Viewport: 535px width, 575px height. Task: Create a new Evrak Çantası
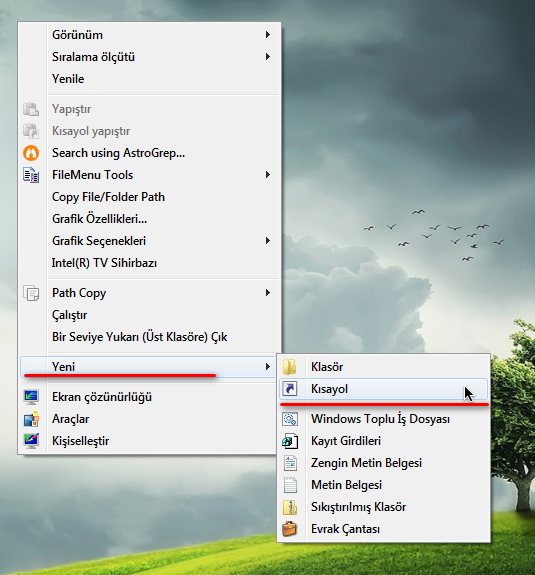pos(384,529)
